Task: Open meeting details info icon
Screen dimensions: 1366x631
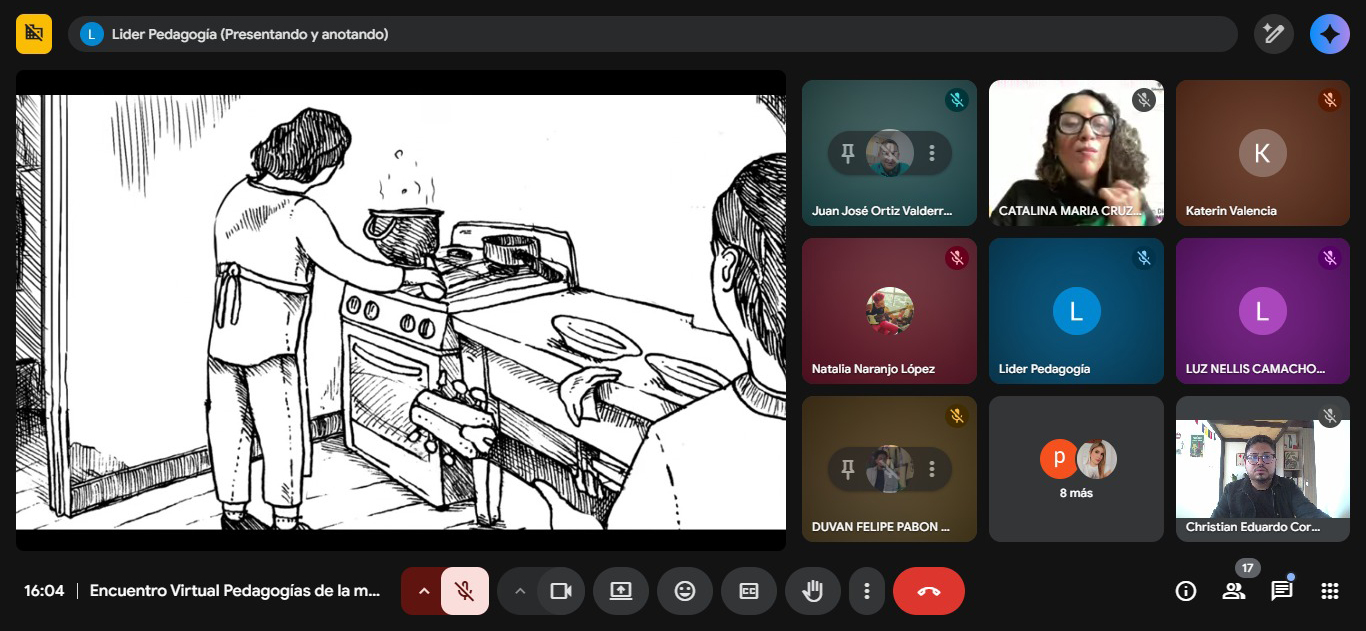Action: (x=1185, y=591)
